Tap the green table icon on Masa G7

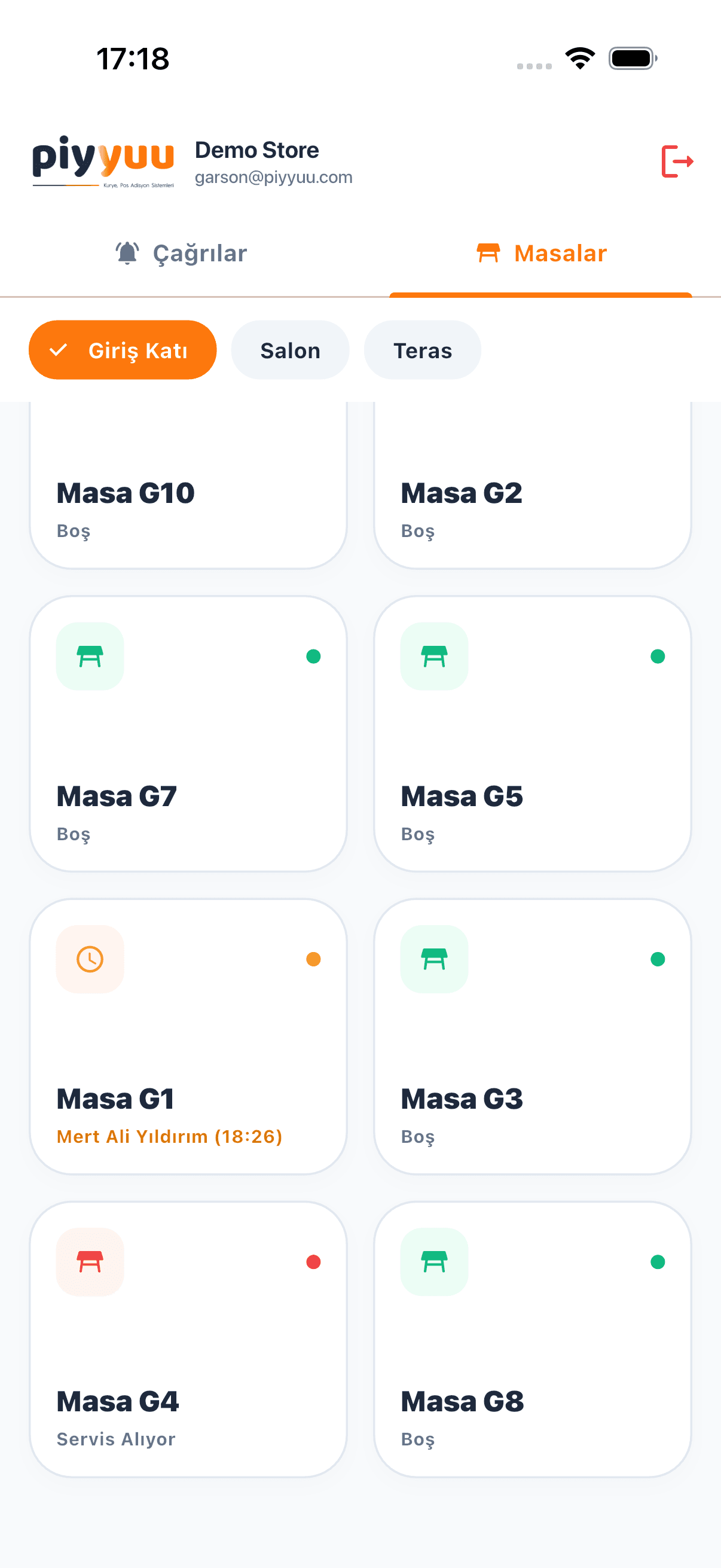point(90,656)
